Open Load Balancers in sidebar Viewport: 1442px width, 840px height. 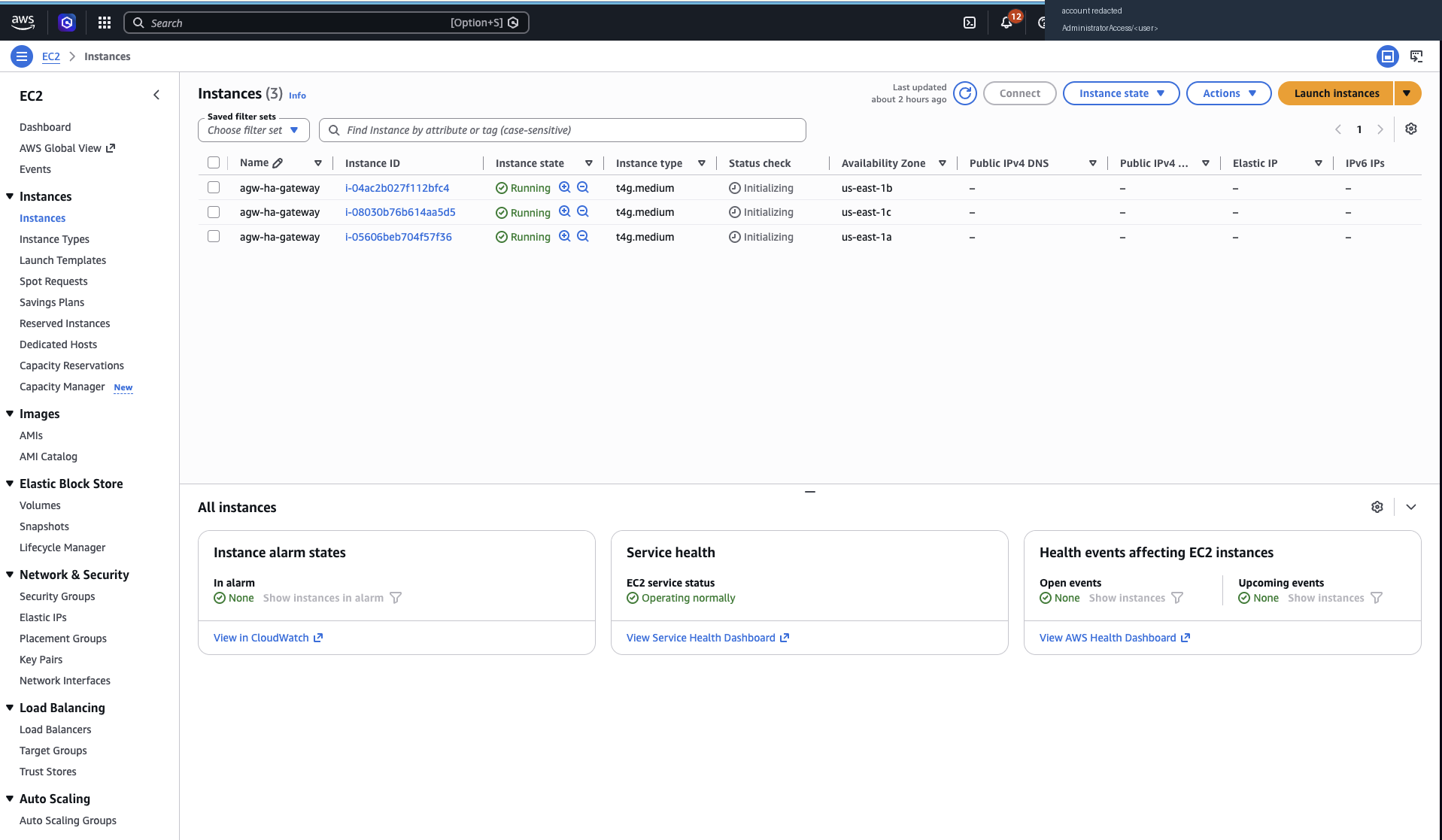coord(55,729)
